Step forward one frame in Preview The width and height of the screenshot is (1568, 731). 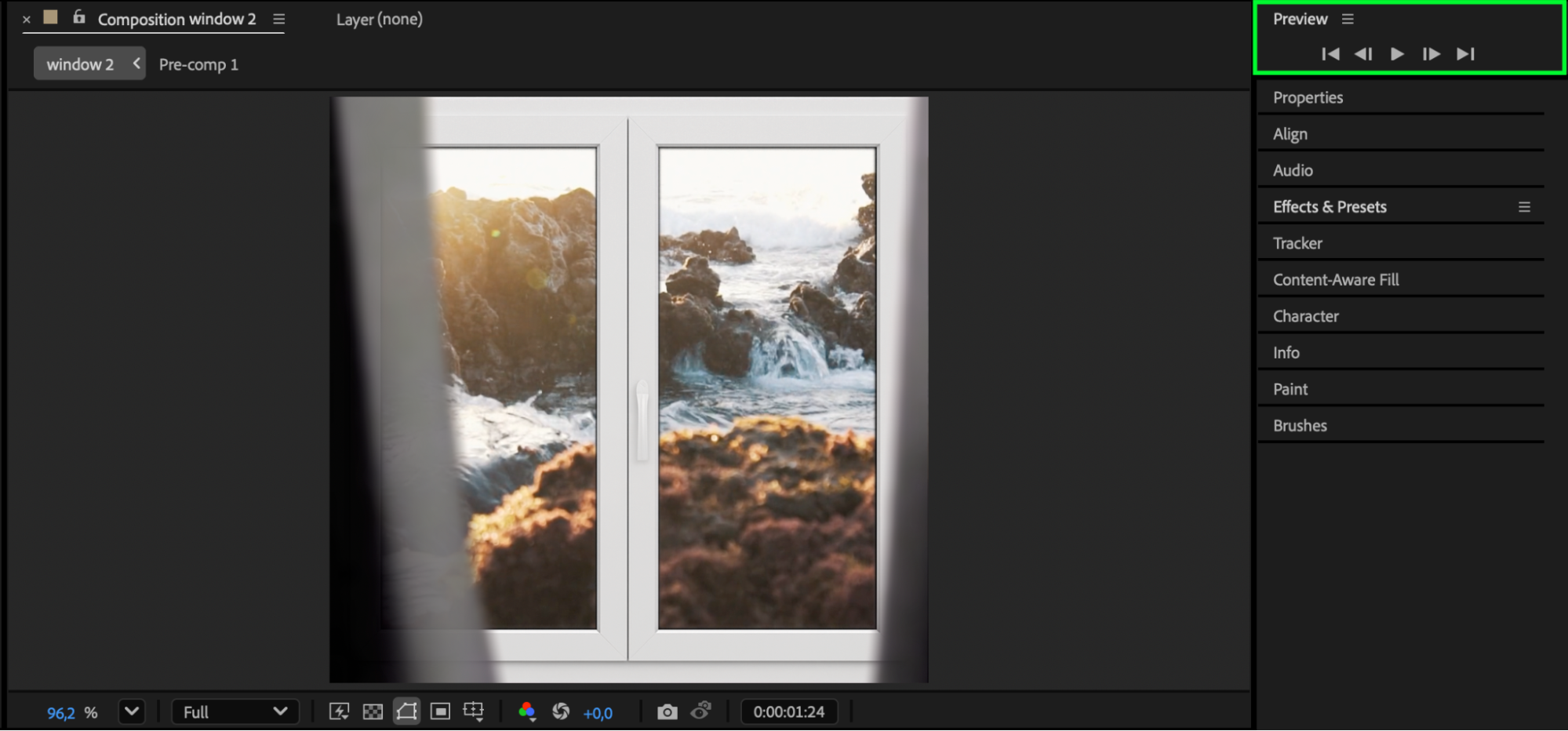[1431, 54]
